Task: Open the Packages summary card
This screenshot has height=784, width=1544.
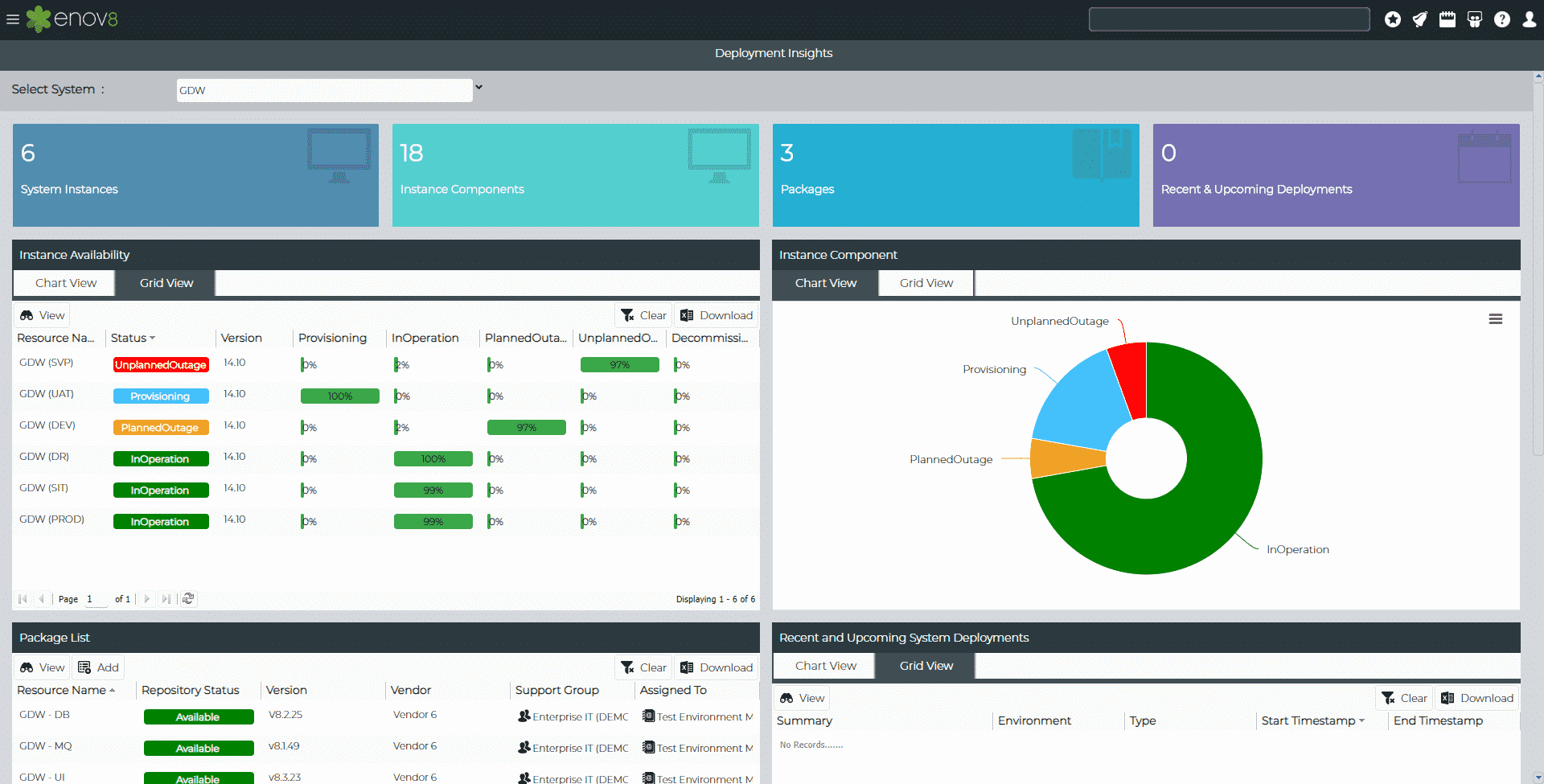Action: pos(955,174)
